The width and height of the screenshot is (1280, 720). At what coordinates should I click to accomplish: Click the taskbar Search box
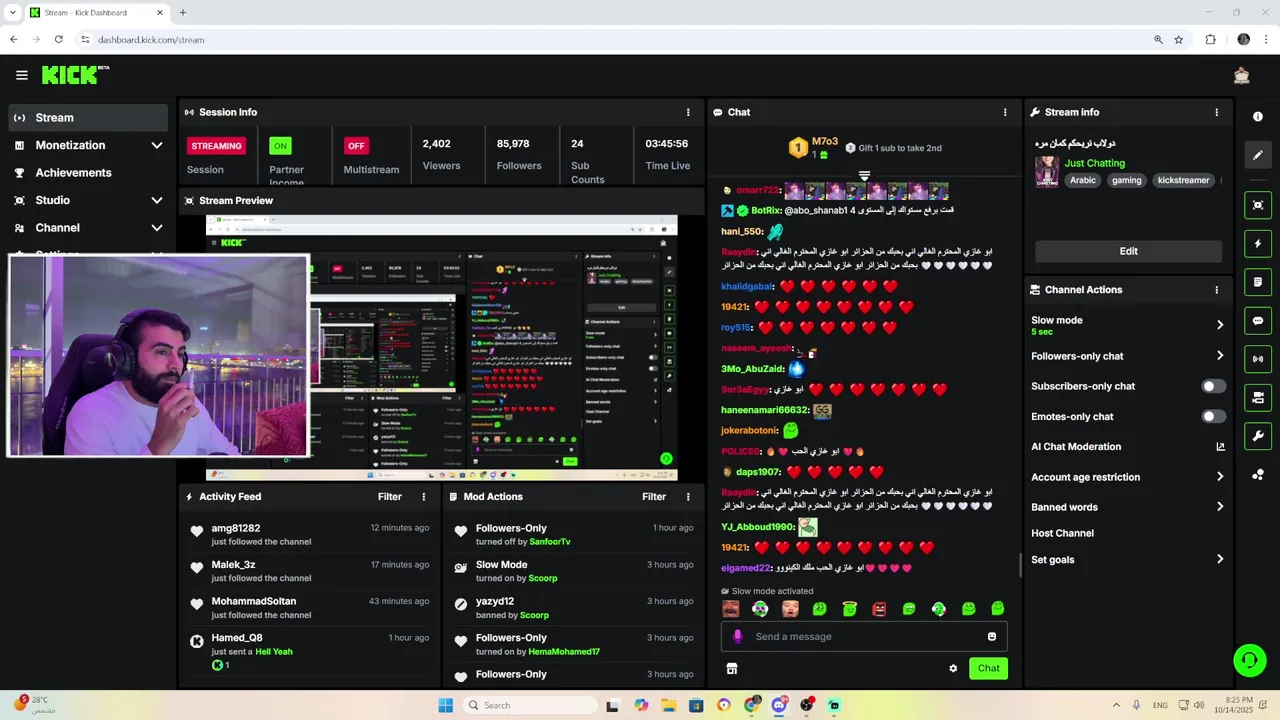[529, 705]
